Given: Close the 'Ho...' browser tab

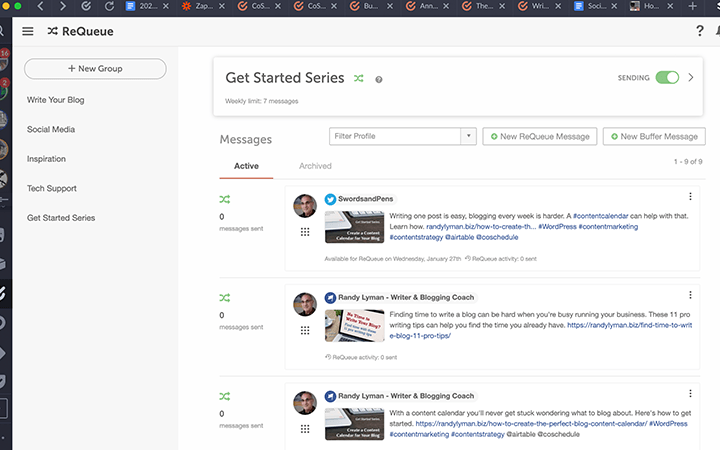Looking at the screenshot, I should pyautogui.click(x=670, y=6).
